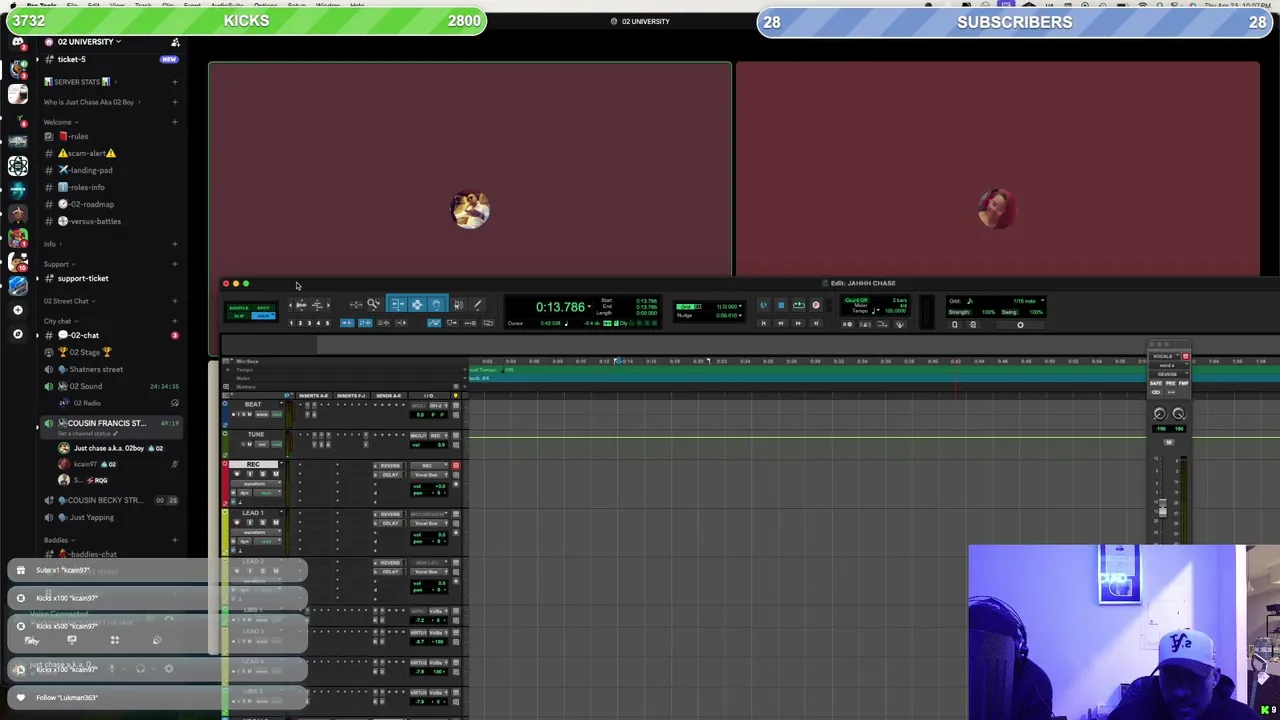Viewport: 1280px width, 720px height.
Task: Click the Record transport button
Action: (815, 306)
